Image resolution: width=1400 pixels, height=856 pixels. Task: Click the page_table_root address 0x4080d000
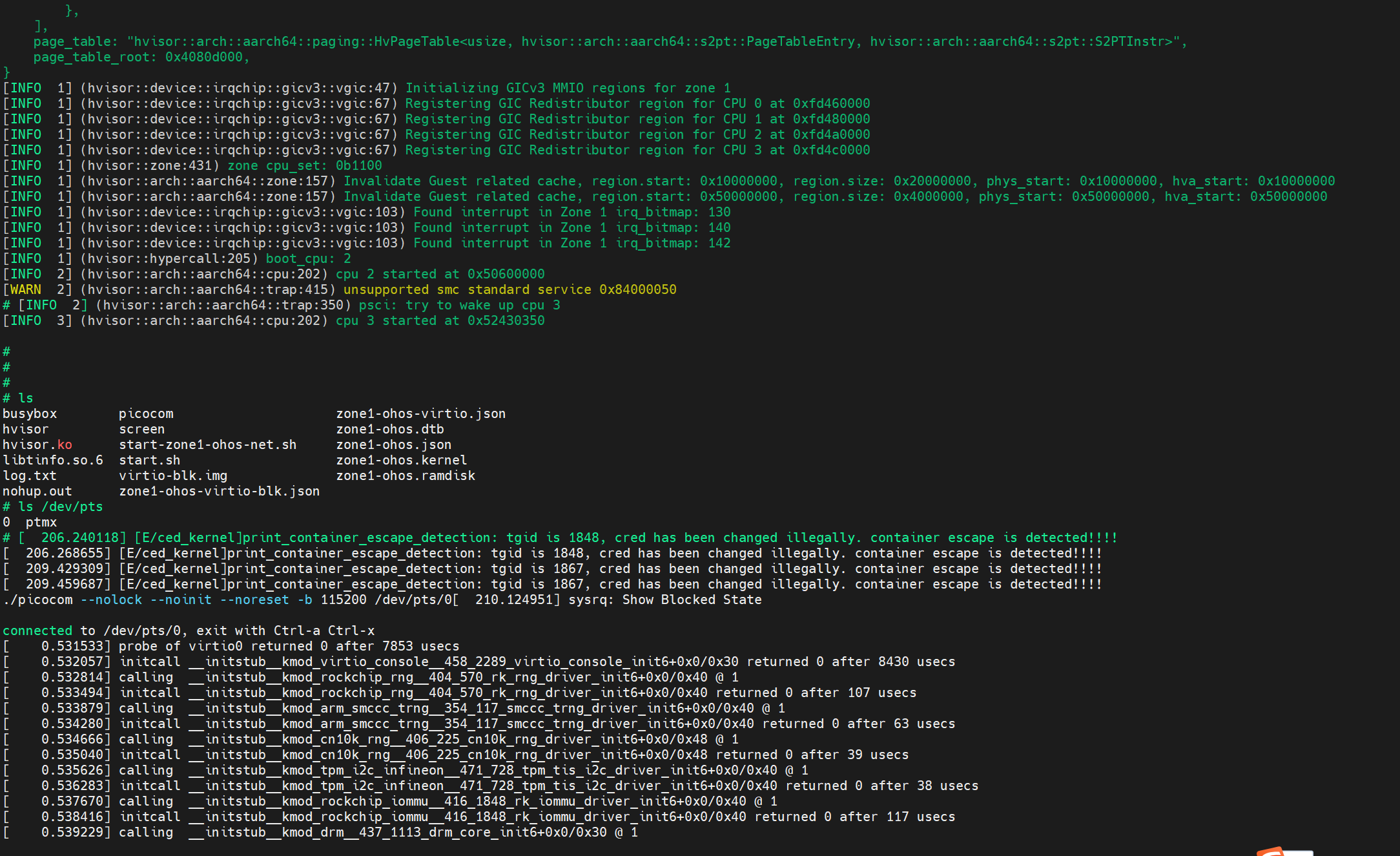pyautogui.click(x=203, y=57)
